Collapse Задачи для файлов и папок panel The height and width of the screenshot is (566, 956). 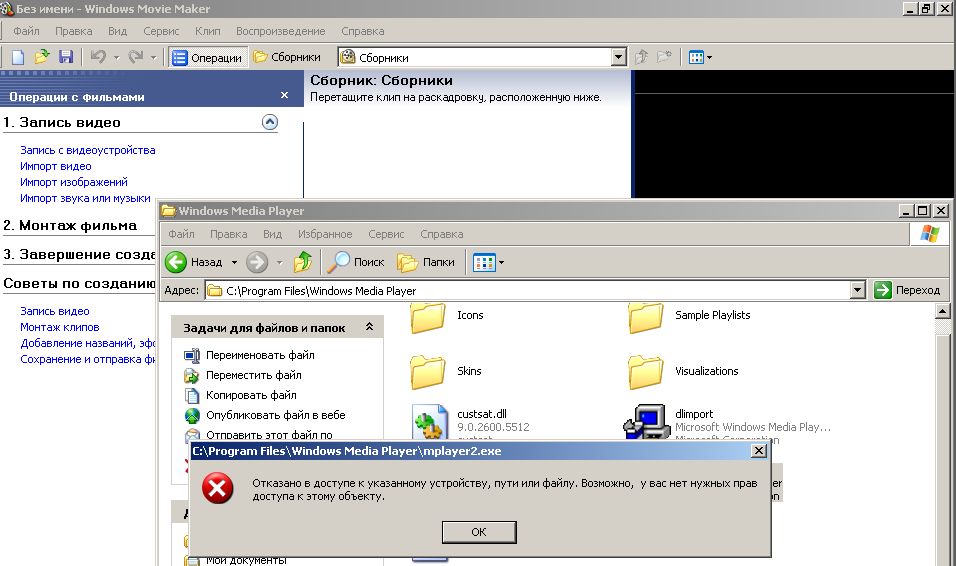tap(369, 328)
